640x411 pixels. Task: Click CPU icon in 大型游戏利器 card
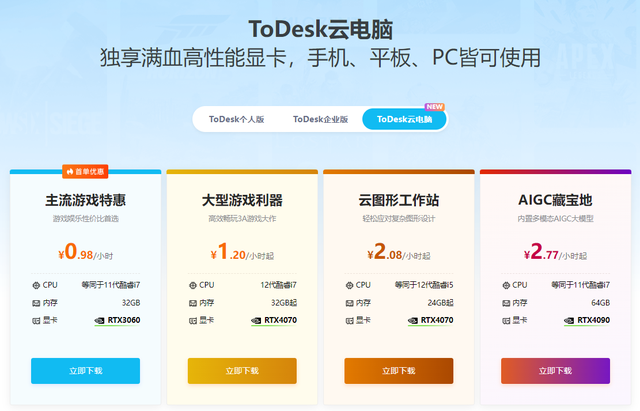pyautogui.click(x=193, y=285)
